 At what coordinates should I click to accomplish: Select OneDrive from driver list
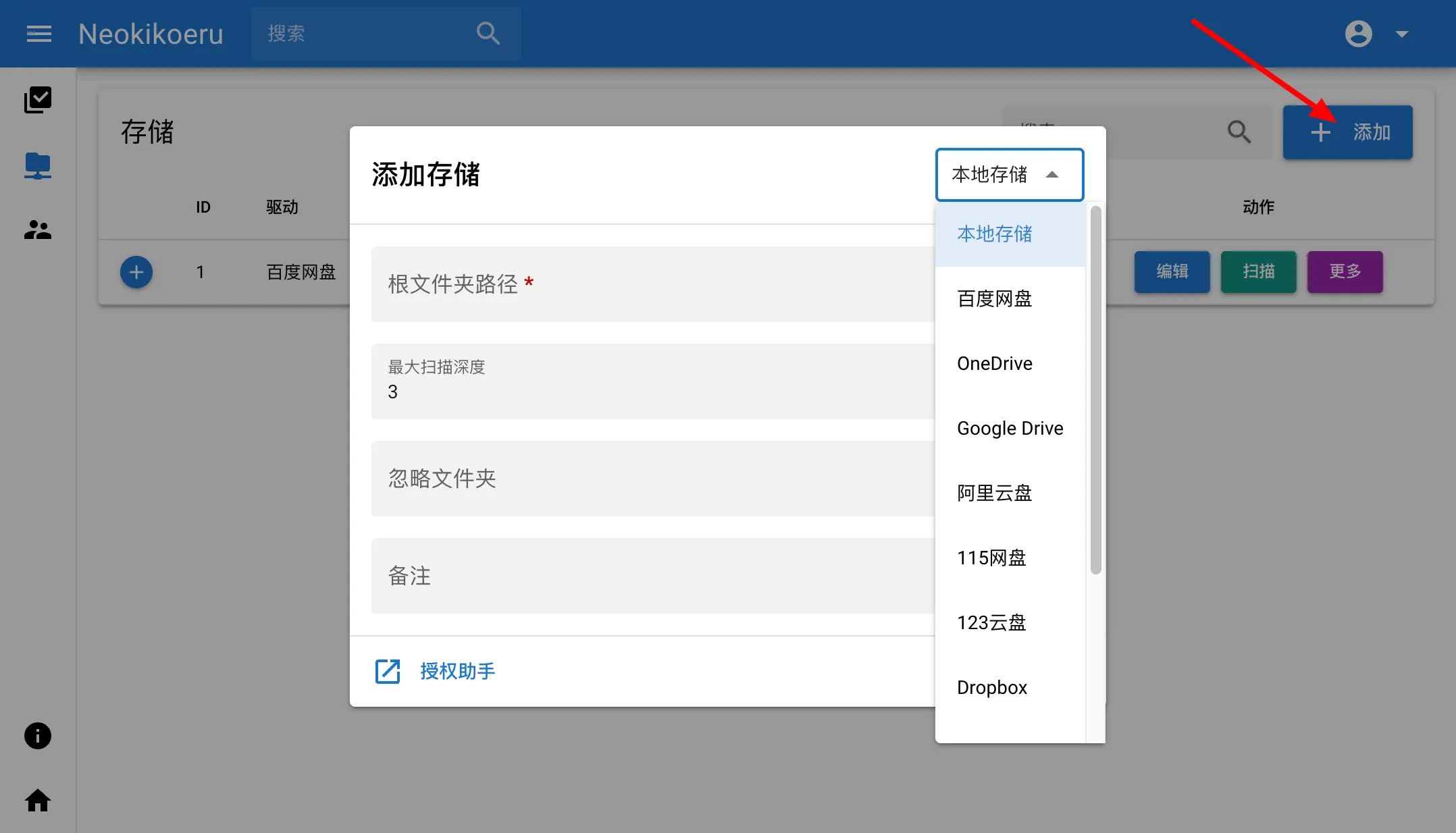[995, 363]
